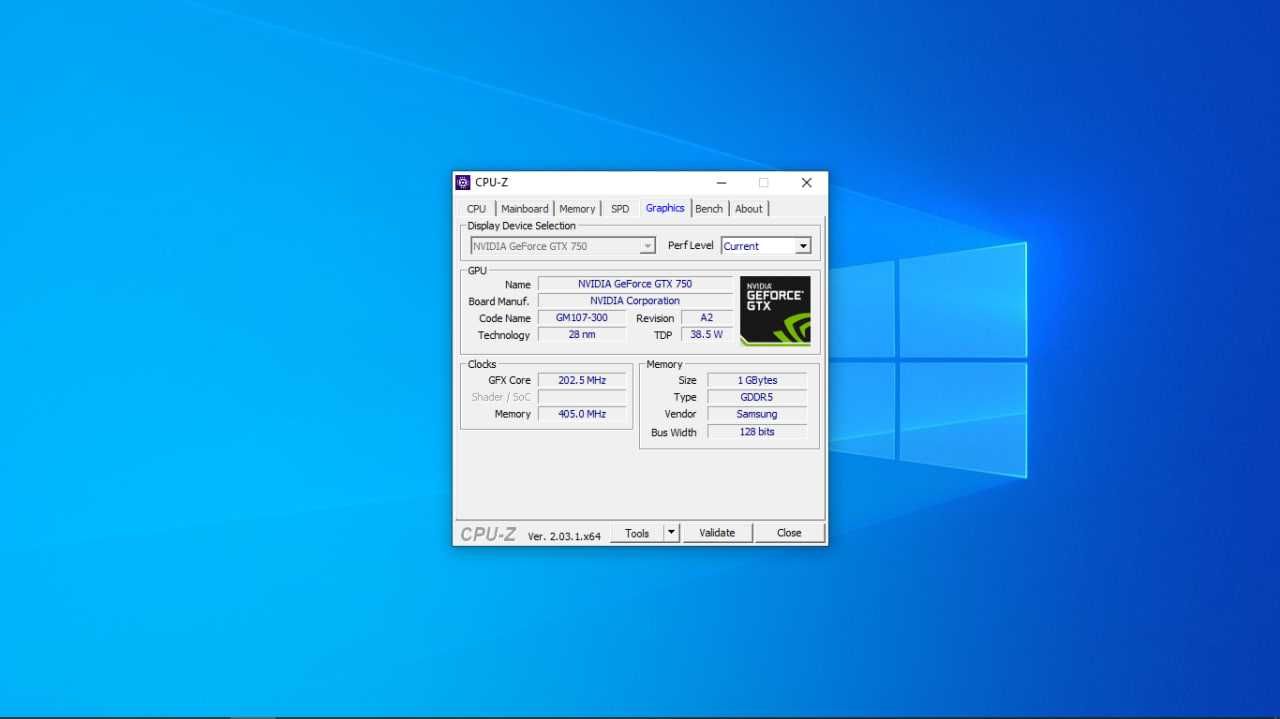Open the Bench tab
This screenshot has width=1280, height=719.
[709, 209]
